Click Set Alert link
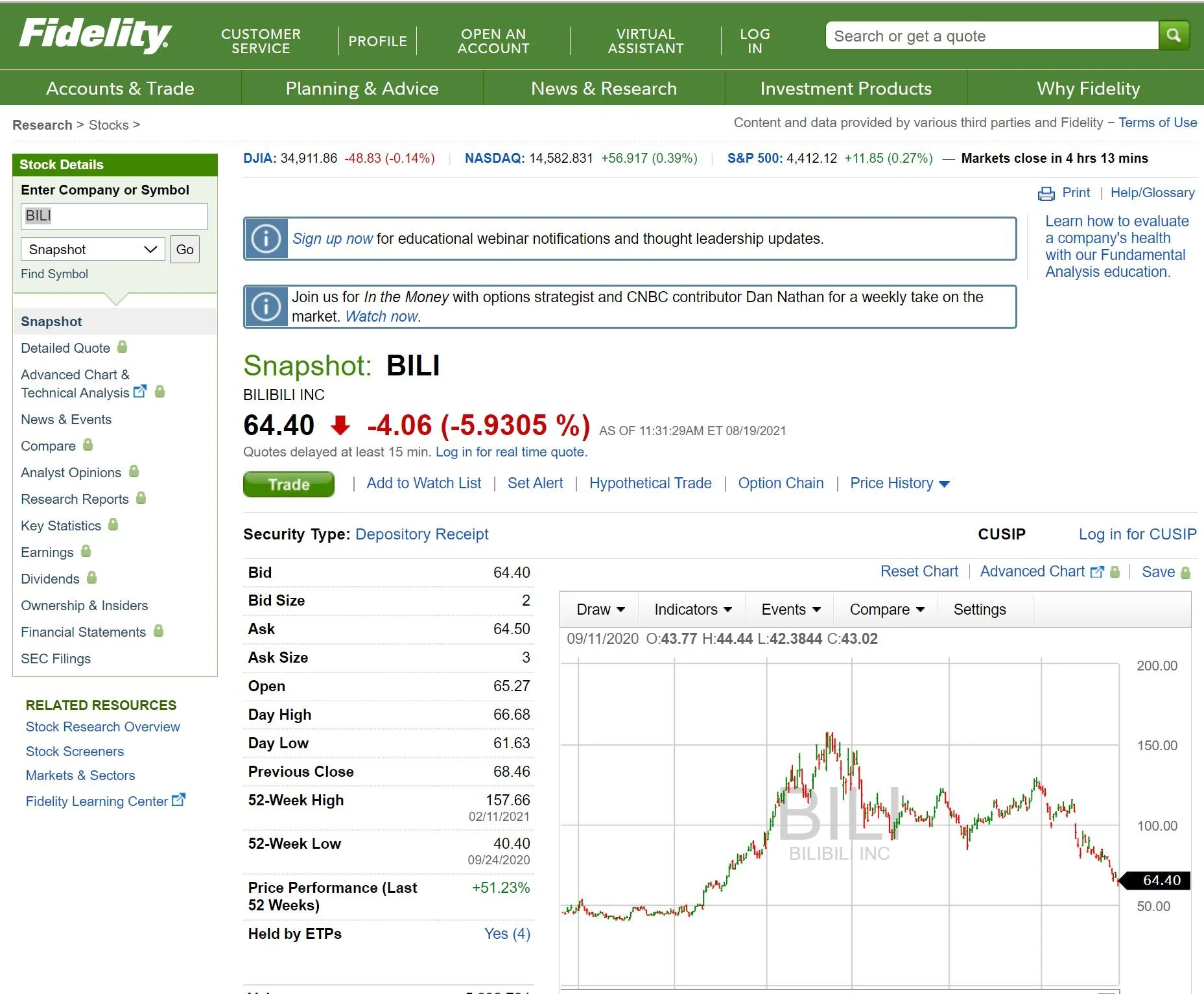 click(x=536, y=483)
